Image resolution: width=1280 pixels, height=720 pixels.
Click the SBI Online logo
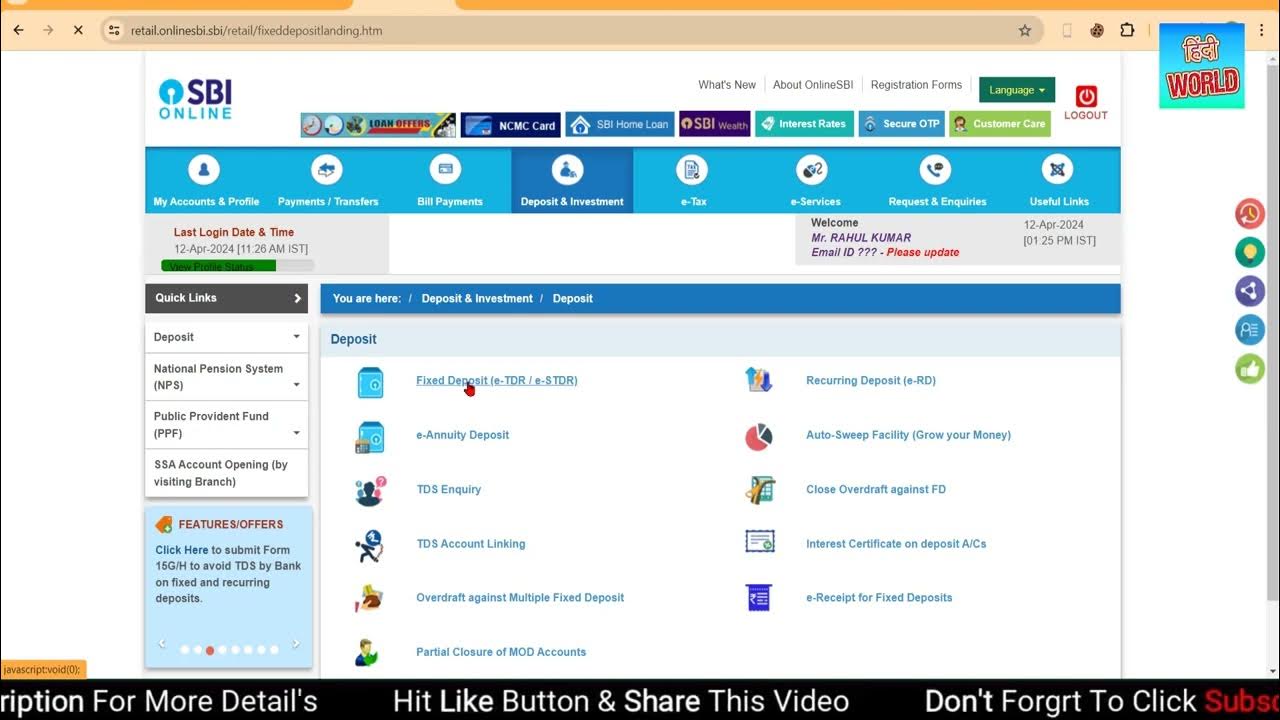coord(195,100)
